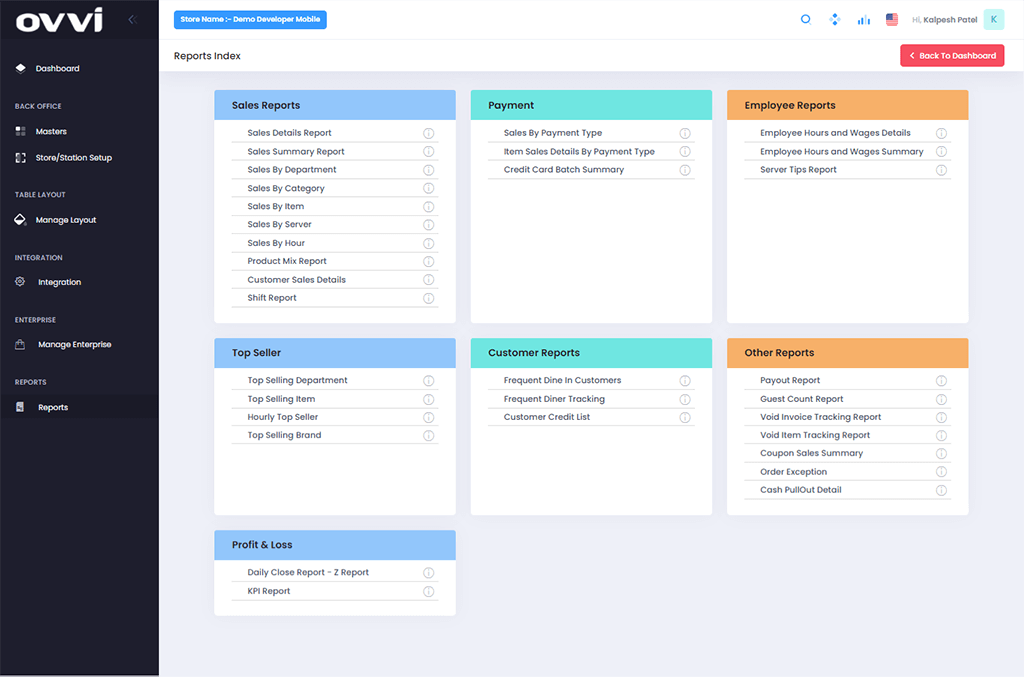Open Frequent Dine In Customers report
Viewport: 1024px width, 677px height.
coord(562,380)
